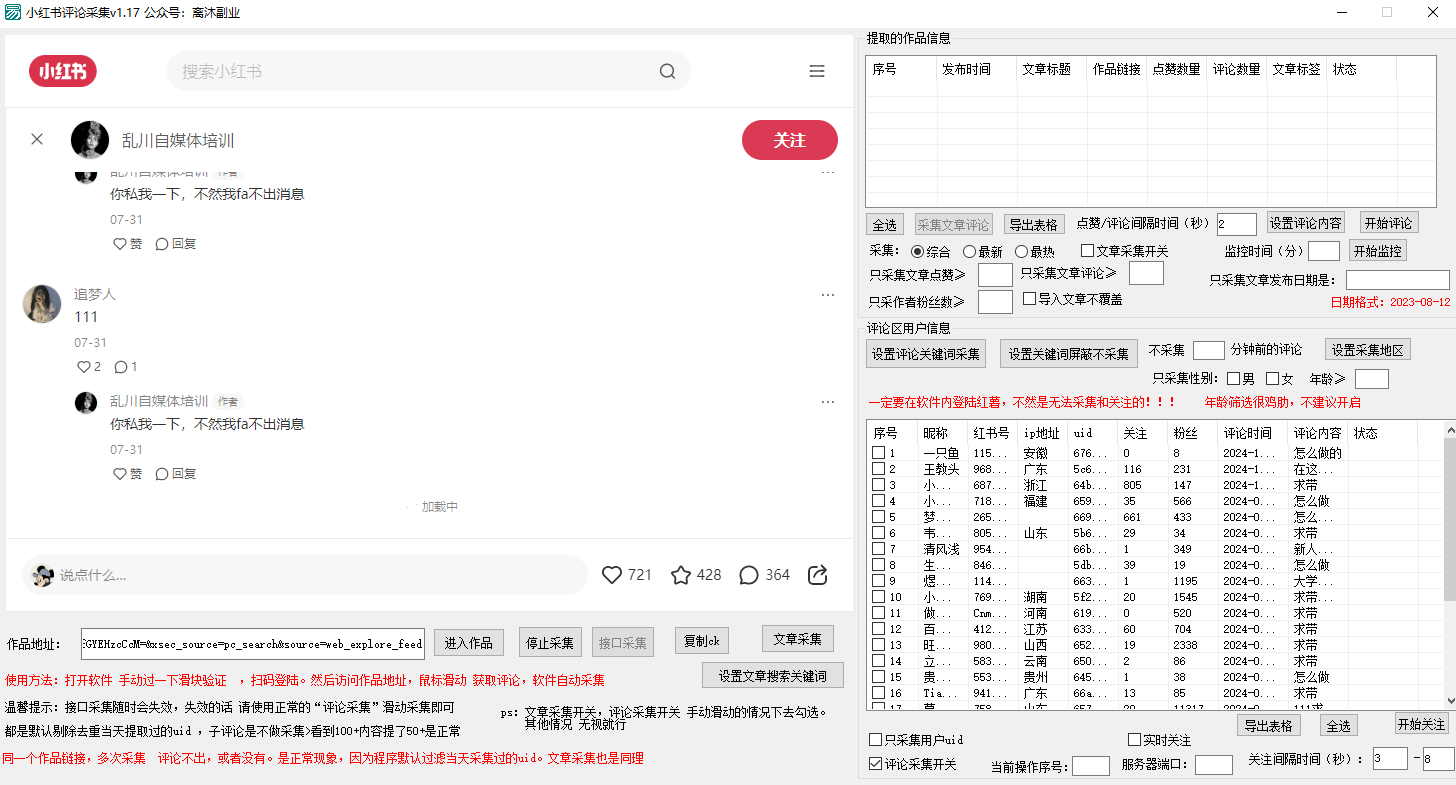Follow the author with the 关注 button
The width and height of the screenshot is (1456, 785).
pos(790,140)
